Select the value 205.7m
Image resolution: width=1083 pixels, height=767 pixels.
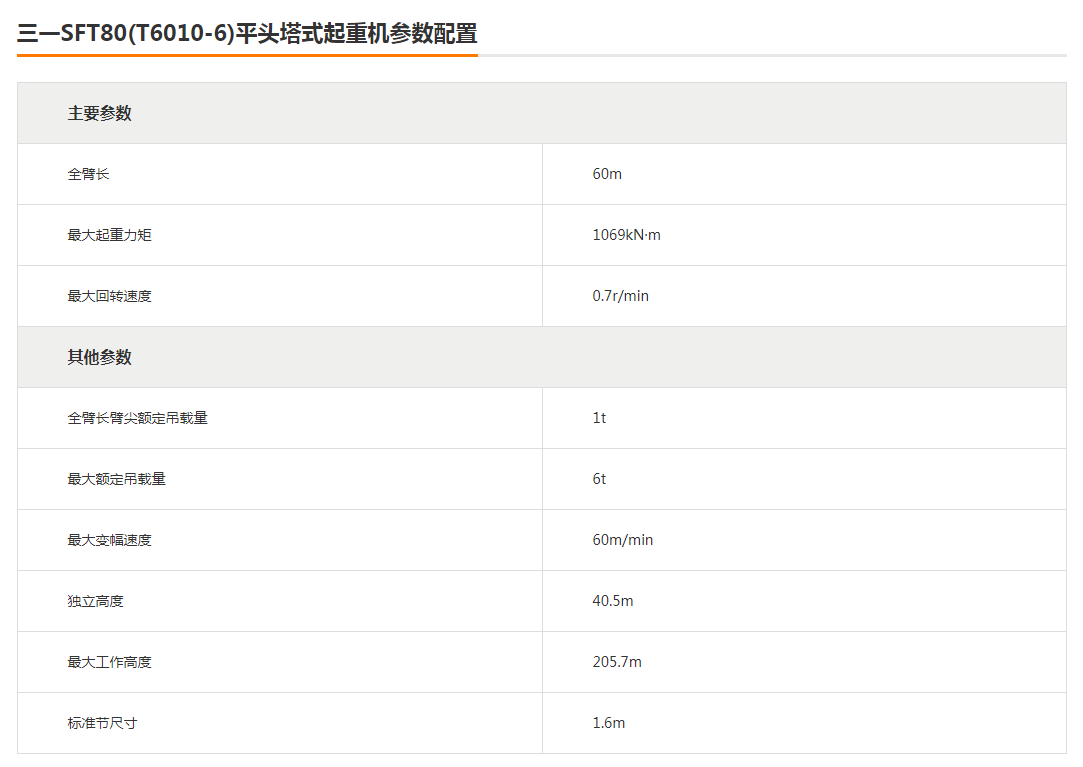click(x=617, y=662)
